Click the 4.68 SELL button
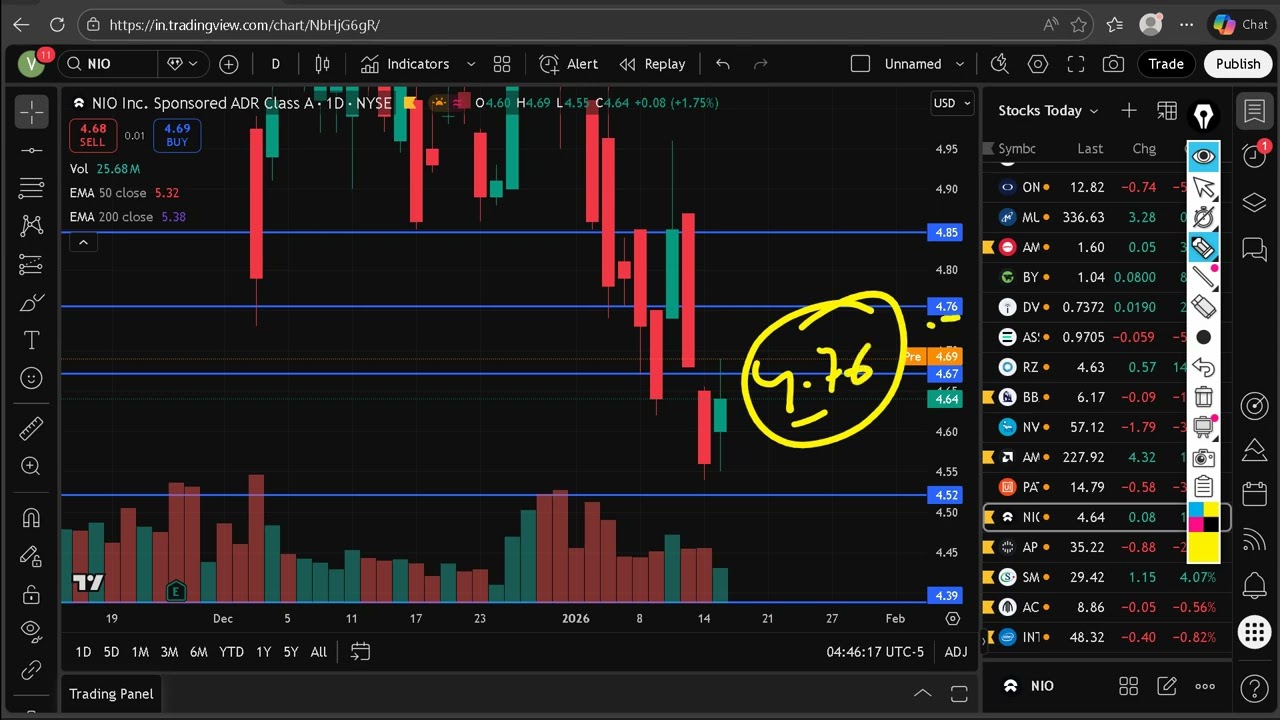 click(93, 135)
